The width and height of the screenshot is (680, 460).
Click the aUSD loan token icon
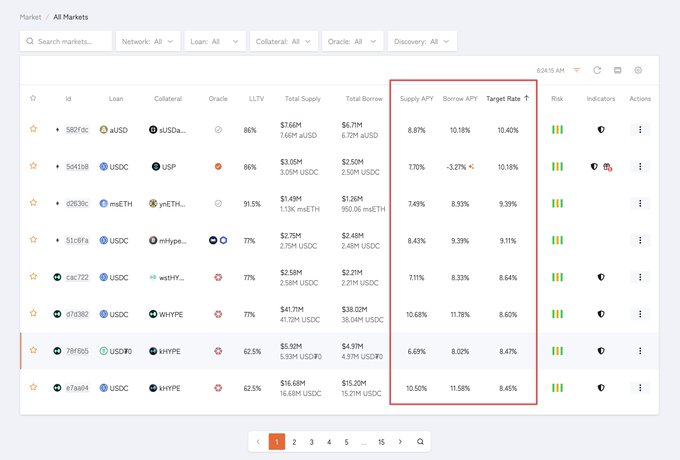[x=103, y=130]
